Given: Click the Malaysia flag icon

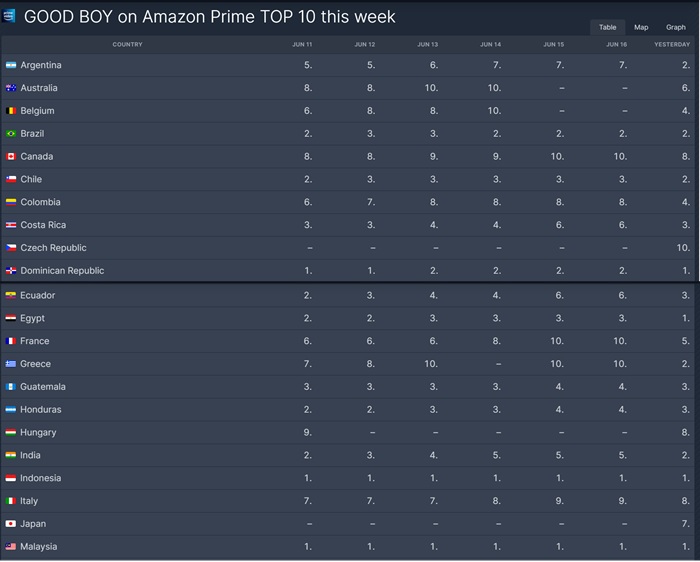Looking at the screenshot, I should (x=11, y=546).
